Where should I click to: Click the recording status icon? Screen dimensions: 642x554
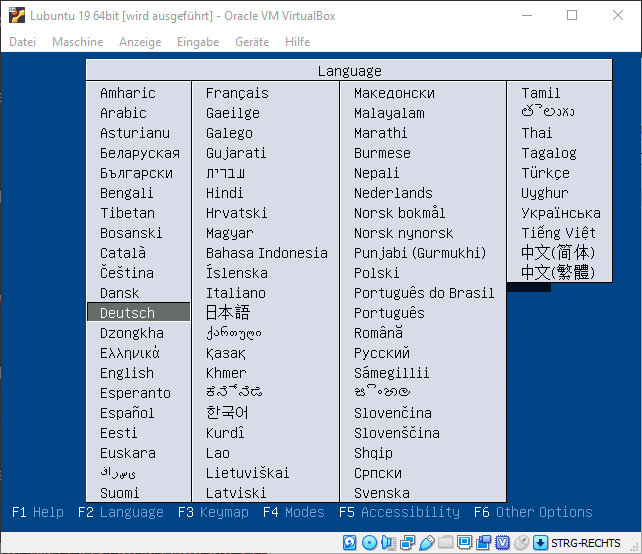[483, 543]
